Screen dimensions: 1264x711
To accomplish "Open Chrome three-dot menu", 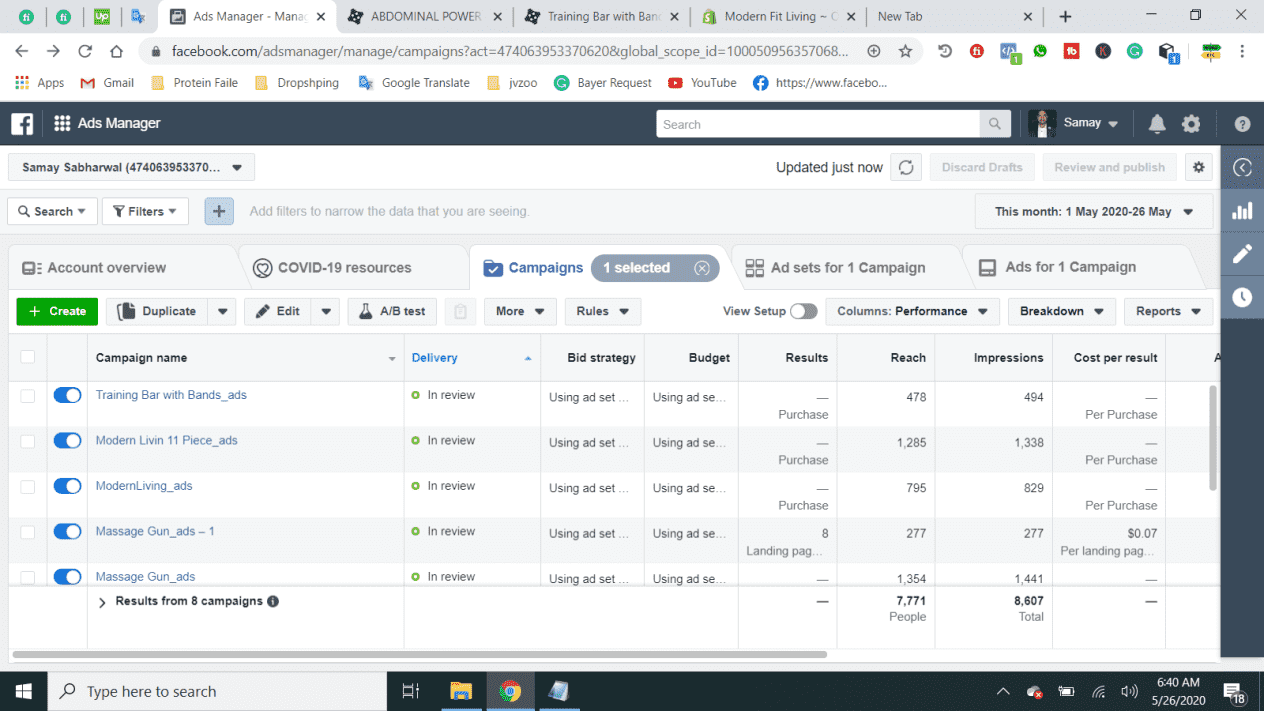I will (1242, 51).
